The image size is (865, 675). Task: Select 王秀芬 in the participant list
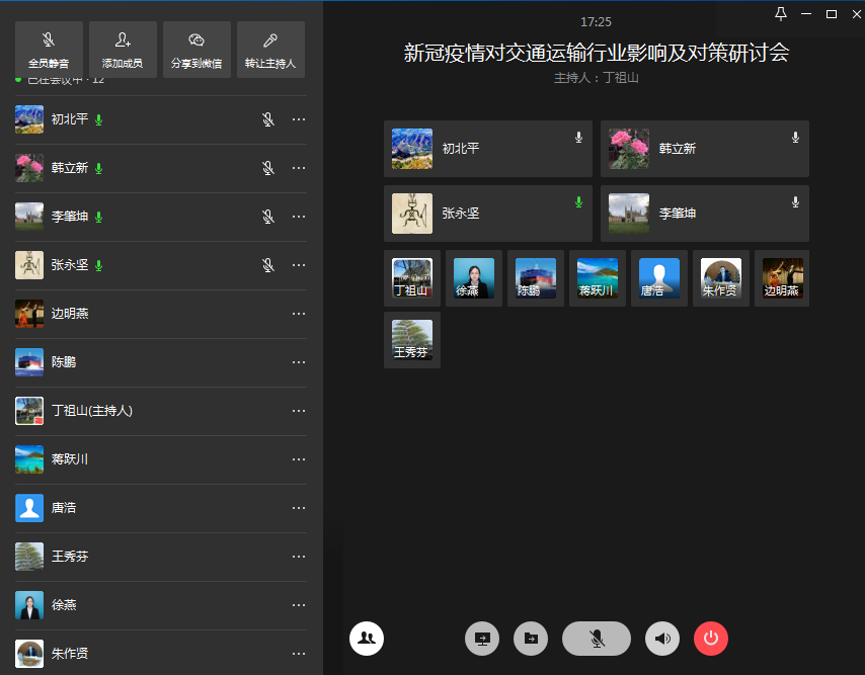pyautogui.click(x=70, y=556)
